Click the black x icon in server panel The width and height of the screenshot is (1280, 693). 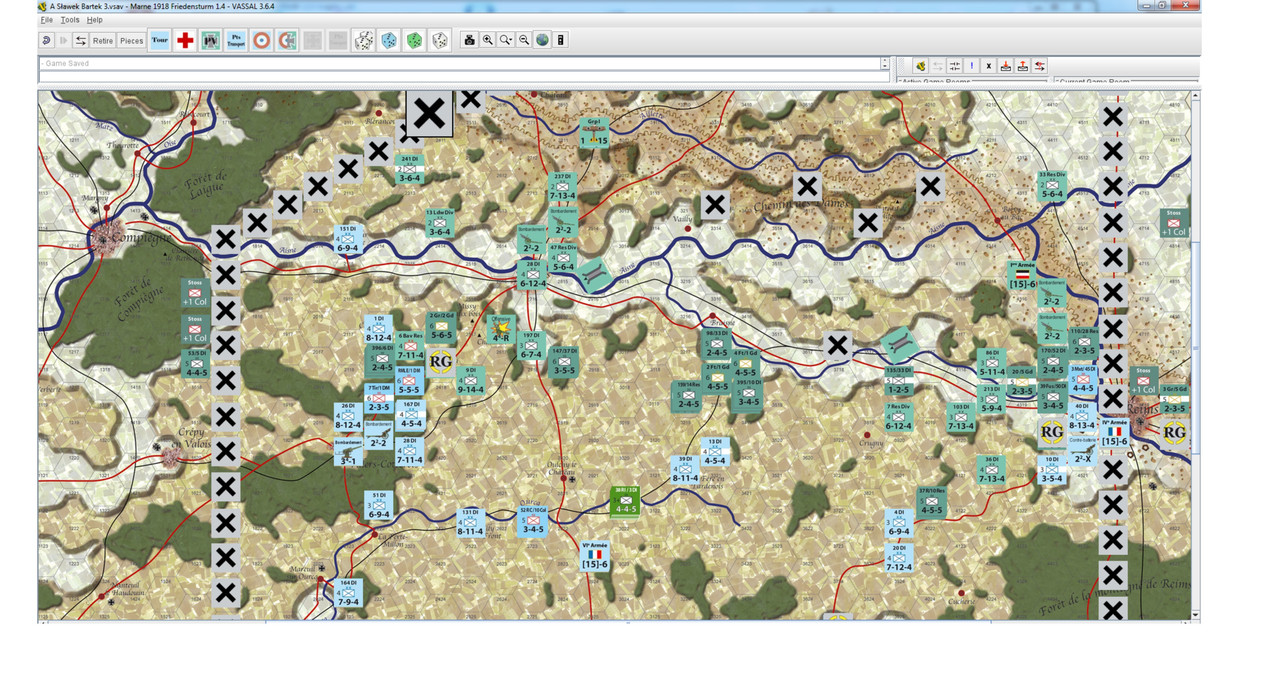(x=988, y=66)
